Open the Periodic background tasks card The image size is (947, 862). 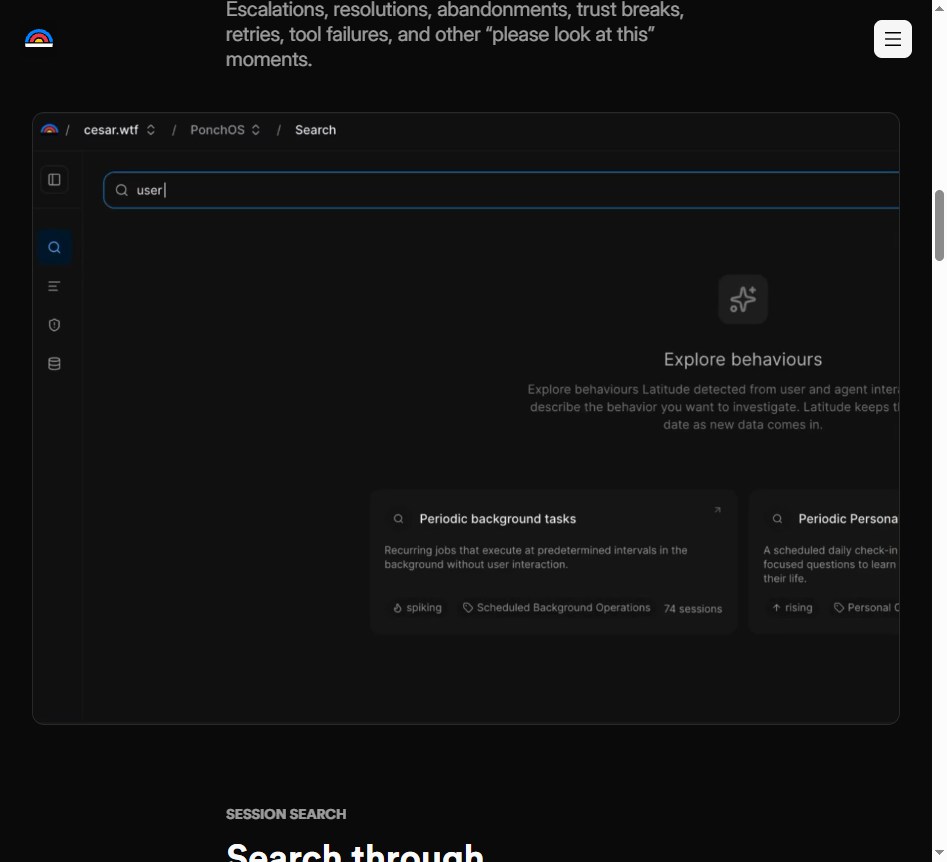tap(553, 561)
